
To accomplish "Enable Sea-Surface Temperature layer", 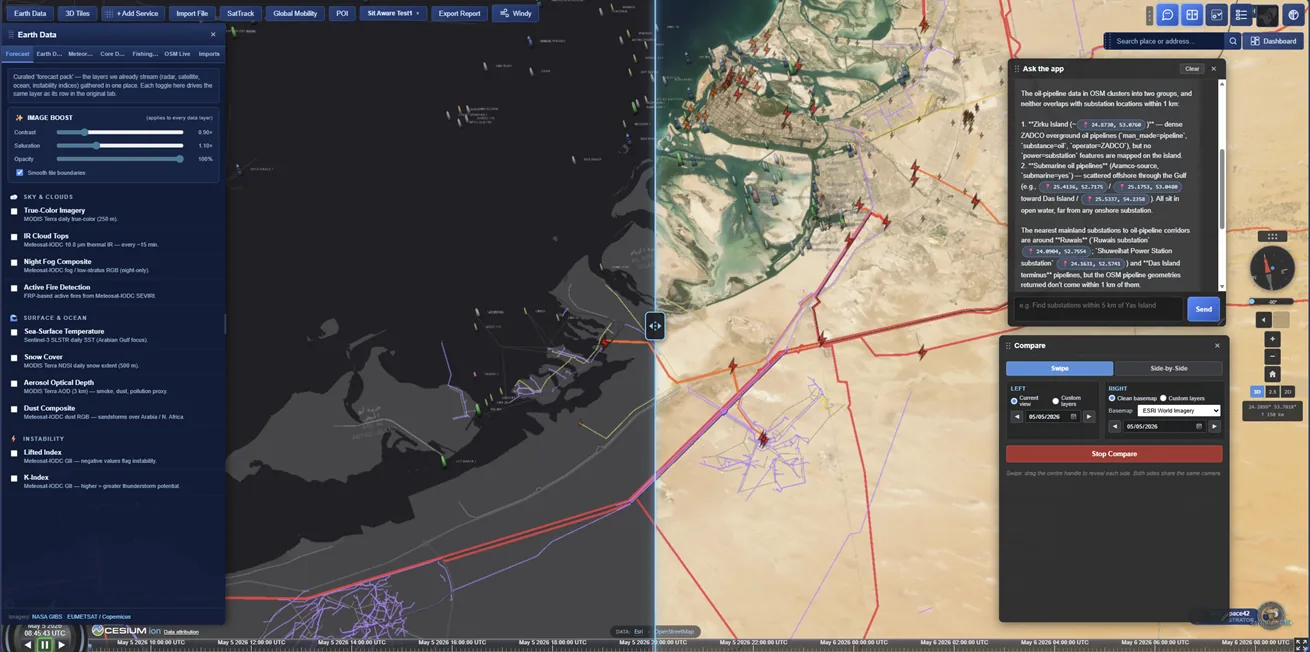I will click(14, 332).
